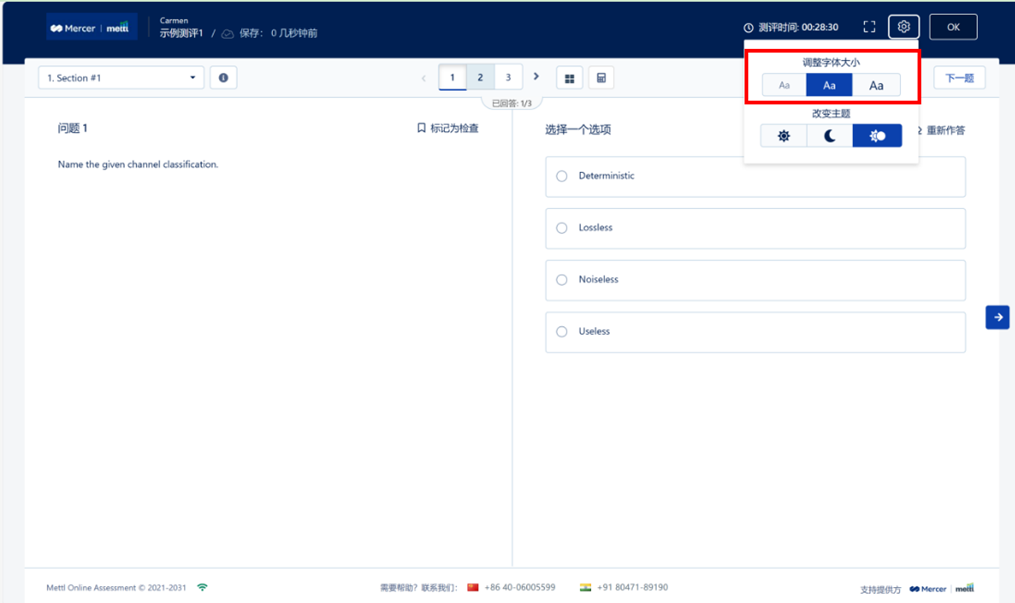
Task: Open the question grid overview icon
Action: coord(569,78)
